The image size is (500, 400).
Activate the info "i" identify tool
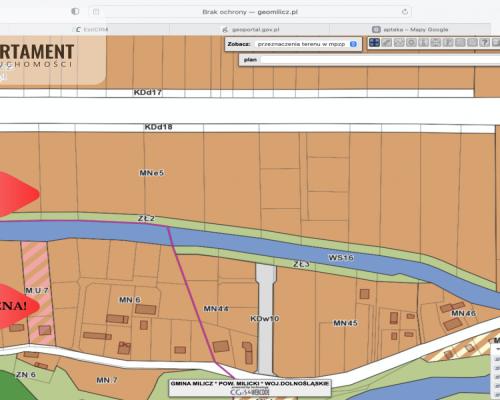click(424, 42)
